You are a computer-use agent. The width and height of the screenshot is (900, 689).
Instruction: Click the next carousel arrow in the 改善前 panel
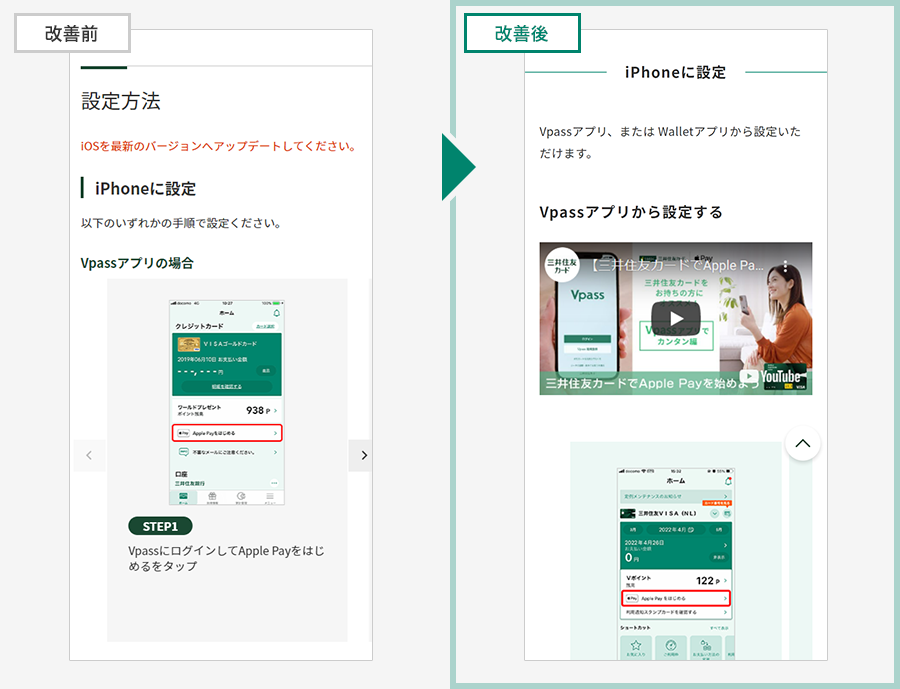coord(360,455)
